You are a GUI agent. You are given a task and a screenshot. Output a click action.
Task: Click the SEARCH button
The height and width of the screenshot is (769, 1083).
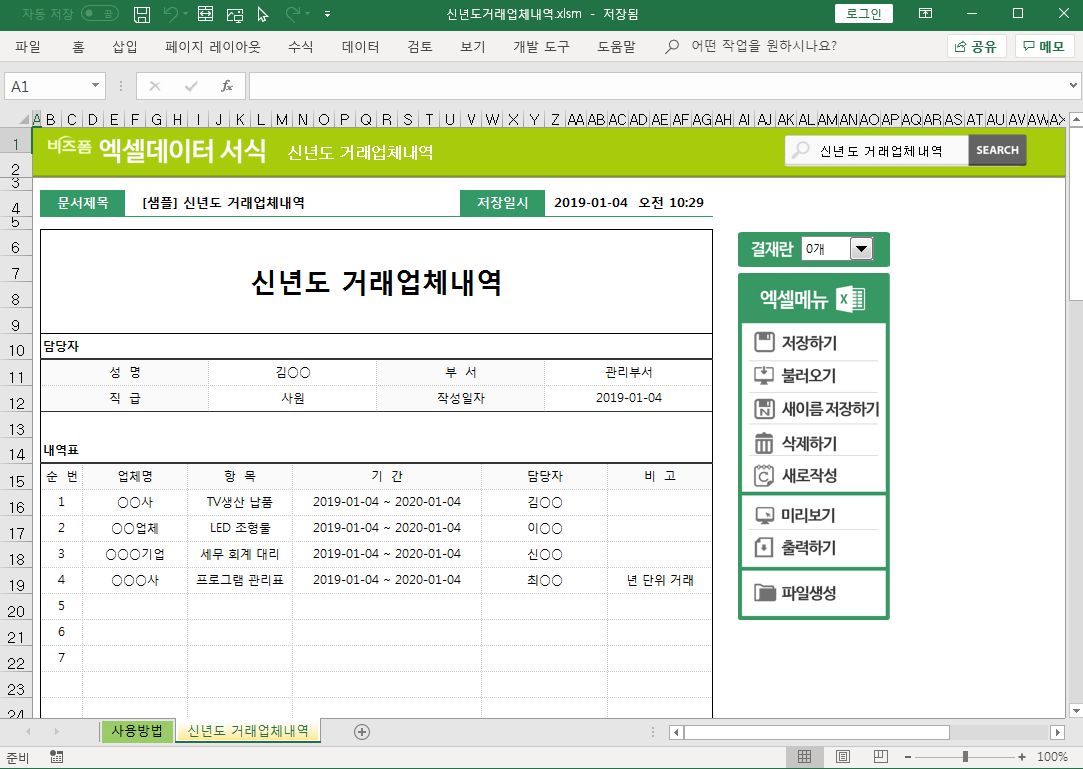[997, 150]
